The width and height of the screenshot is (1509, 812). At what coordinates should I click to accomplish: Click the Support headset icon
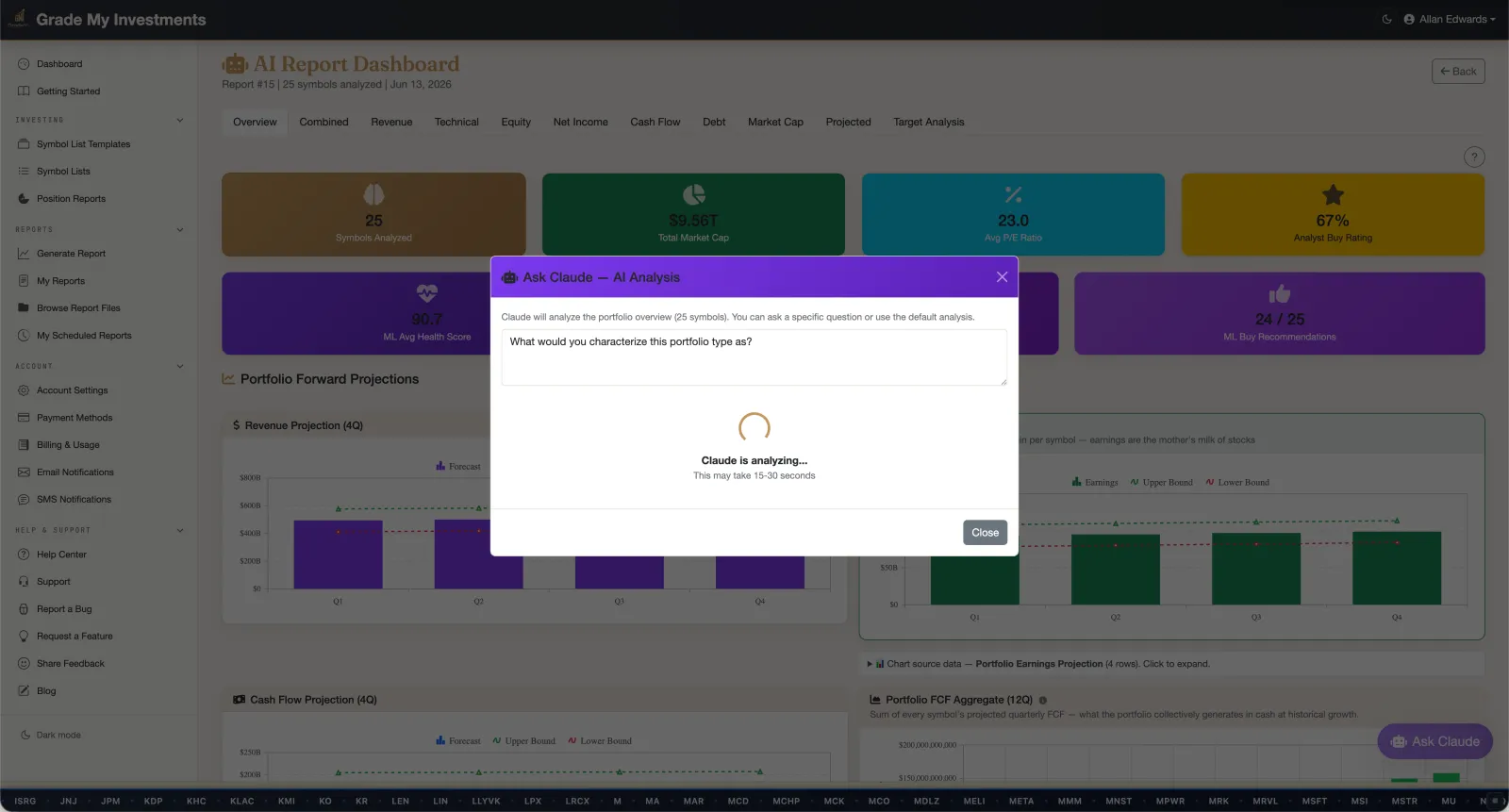(x=24, y=582)
